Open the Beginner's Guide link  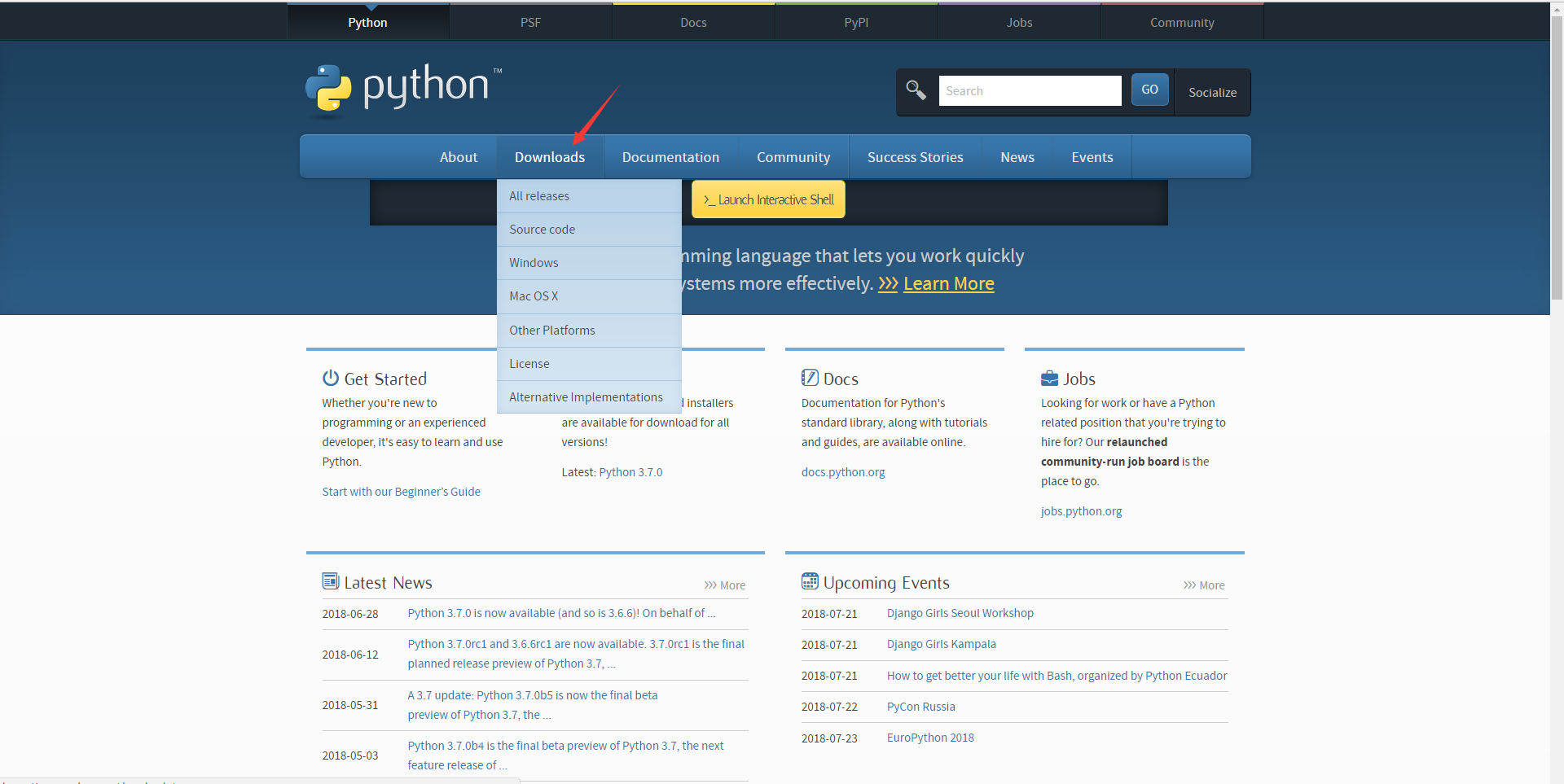[401, 492]
